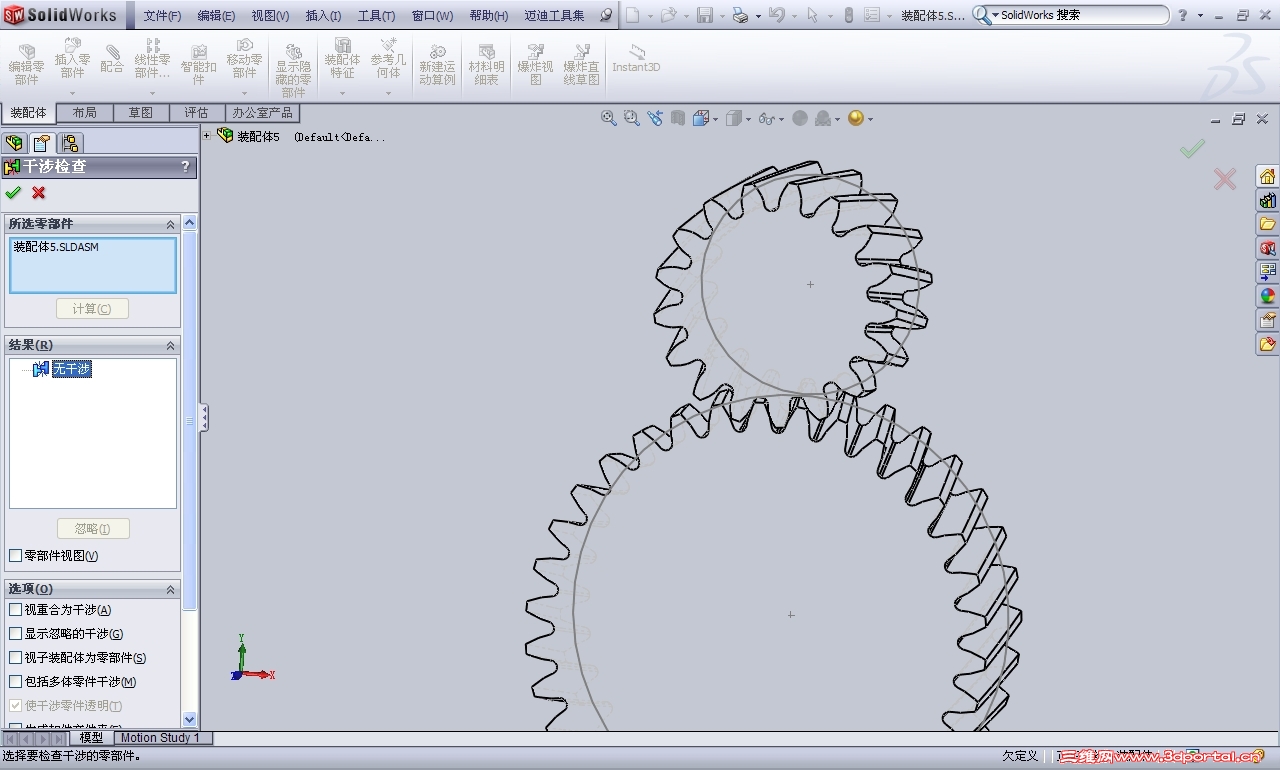Image resolution: width=1280 pixels, height=770 pixels.
Task: Enable the 零部件视图 checkbox
Action: (15, 556)
